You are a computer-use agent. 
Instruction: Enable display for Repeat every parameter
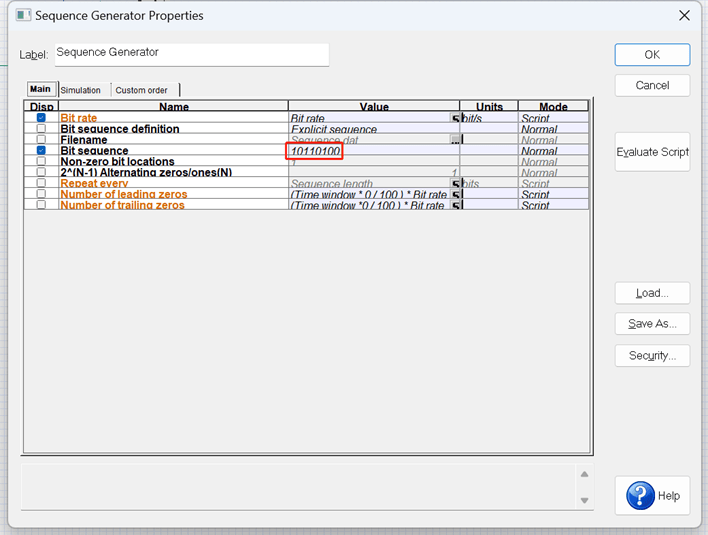pos(41,182)
